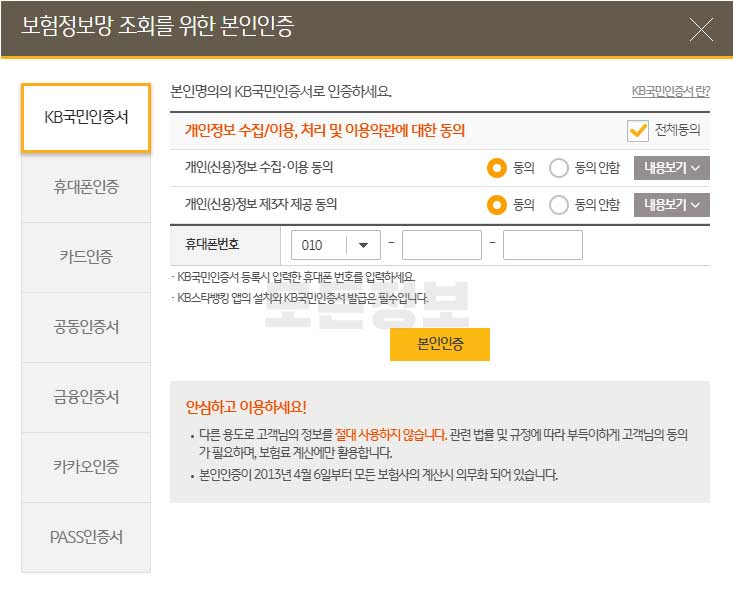This screenshot has width=733, height=603.
Task: Open the KB국민인증서 란? link
Action: [671, 91]
